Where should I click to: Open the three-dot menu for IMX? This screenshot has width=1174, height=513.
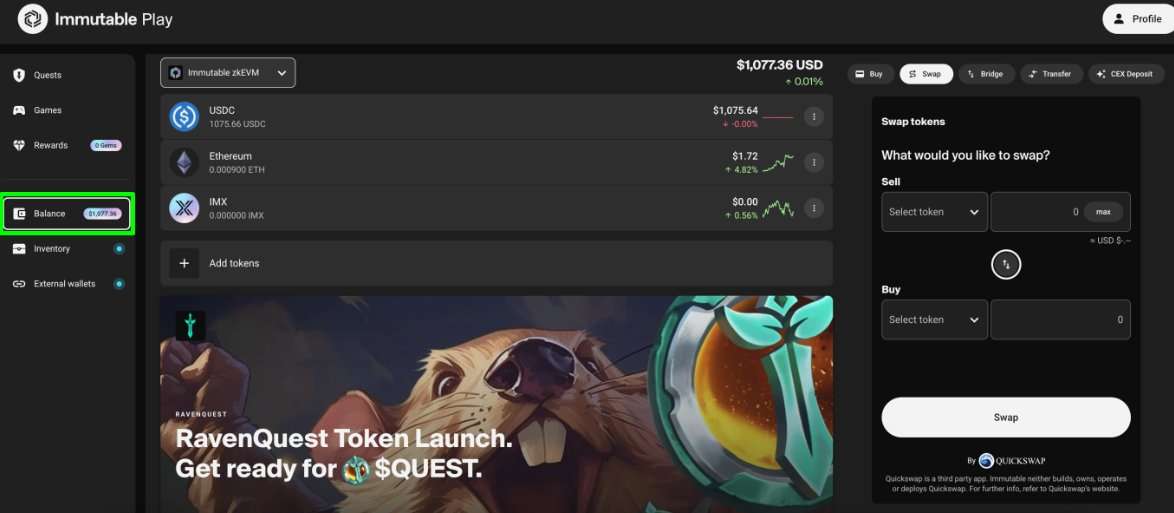[814, 207]
